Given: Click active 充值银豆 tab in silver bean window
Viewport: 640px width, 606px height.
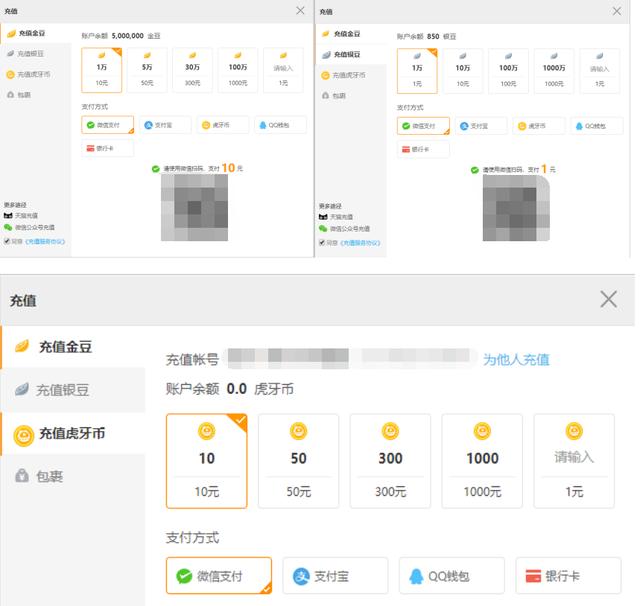Looking at the screenshot, I should (x=351, y=54).
